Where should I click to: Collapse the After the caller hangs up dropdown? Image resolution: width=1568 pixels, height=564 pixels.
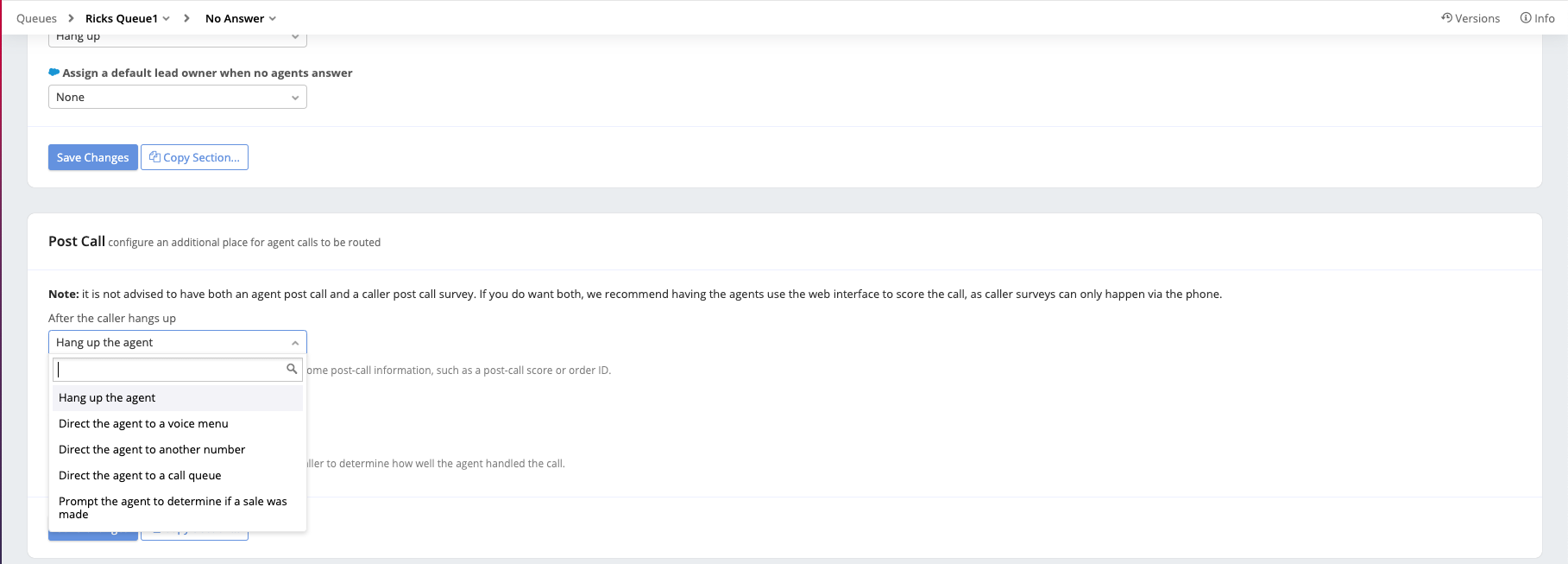coord(177,343)
